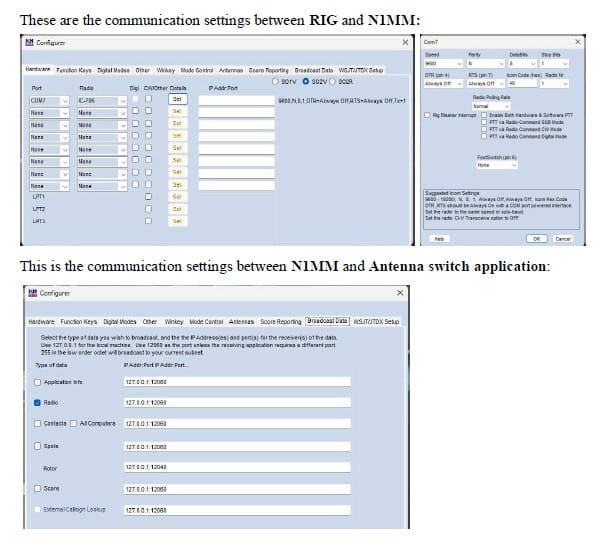Select the SO2R radio option

click(x=332, y=82)
